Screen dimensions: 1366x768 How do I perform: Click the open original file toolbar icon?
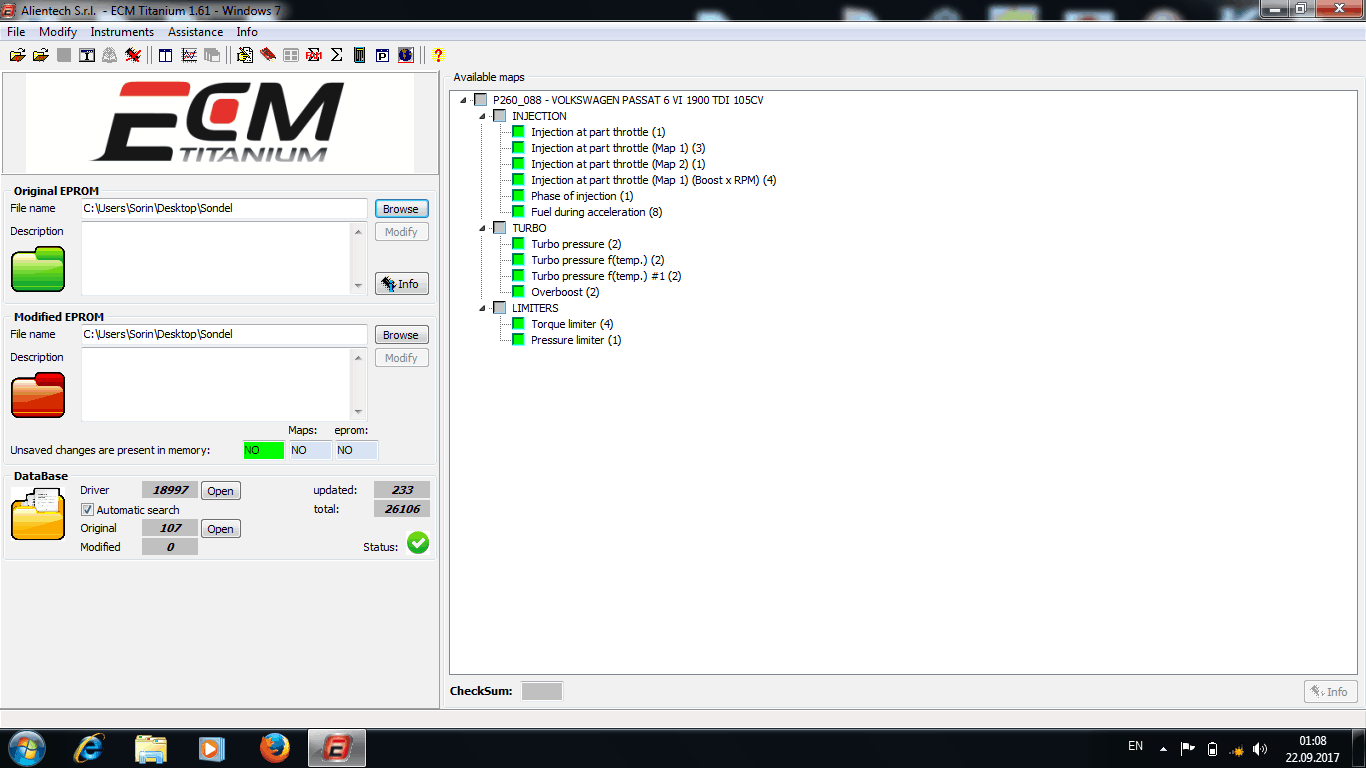click(17, 55)
